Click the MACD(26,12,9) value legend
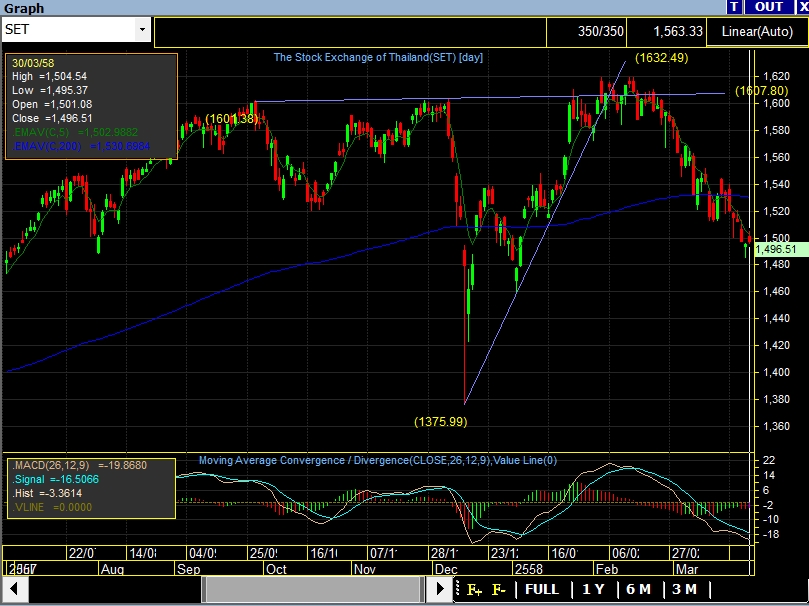Screen dimensions: 809x606 [x=79, y=465]
